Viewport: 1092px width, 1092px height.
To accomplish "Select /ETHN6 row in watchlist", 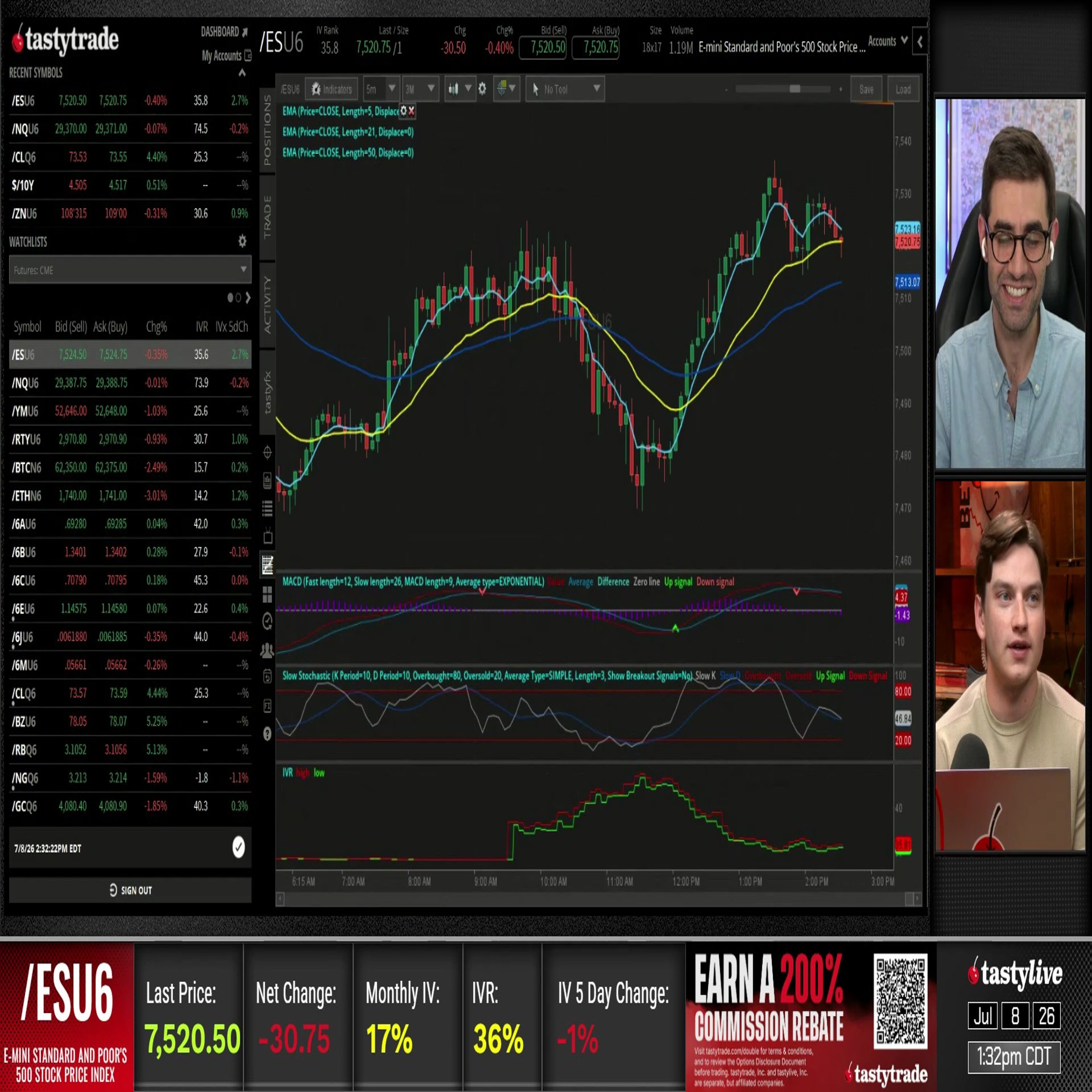I will point(130,496).
